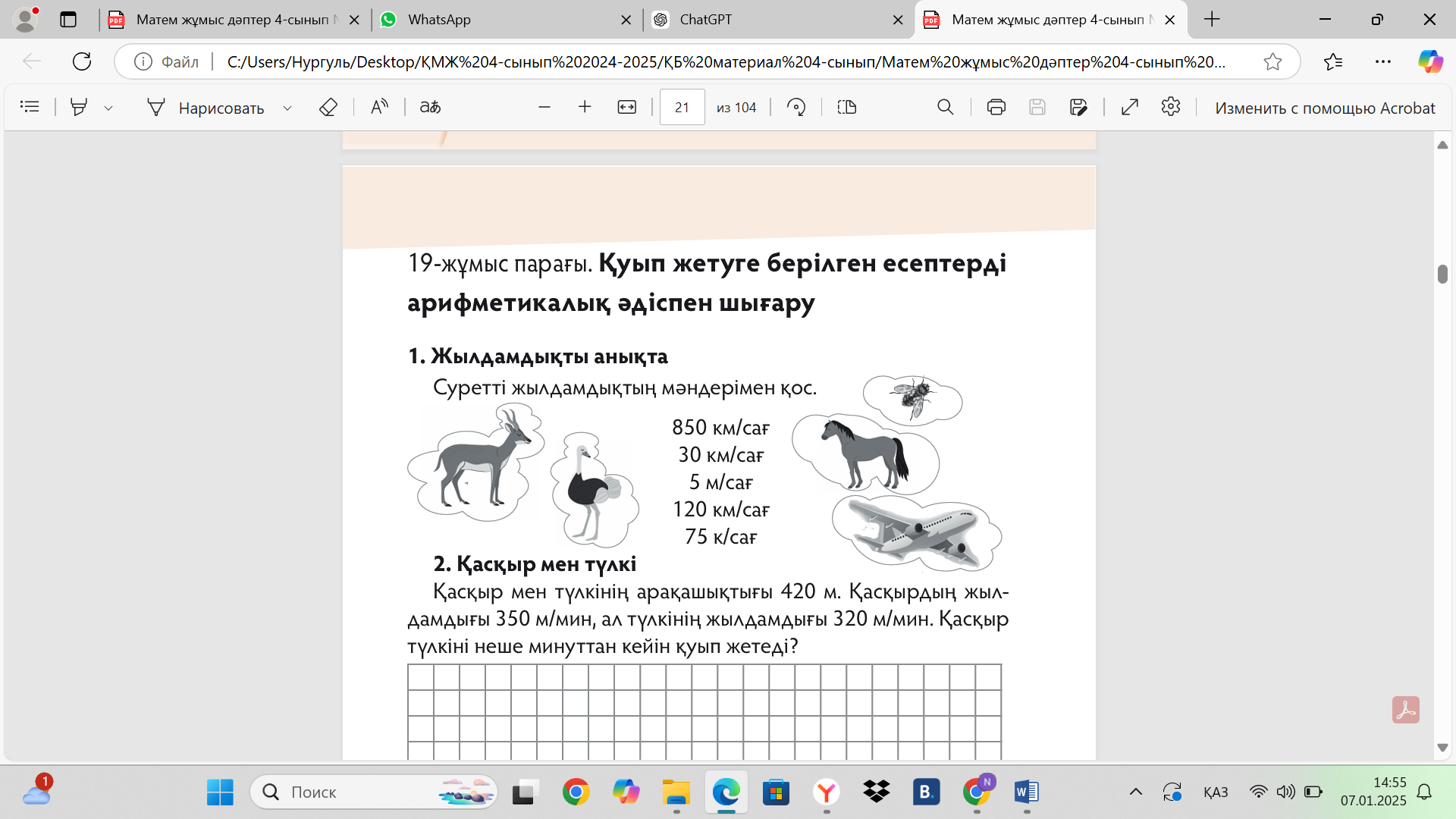
Task: Print the PDF document
Action: pos(996,107)
